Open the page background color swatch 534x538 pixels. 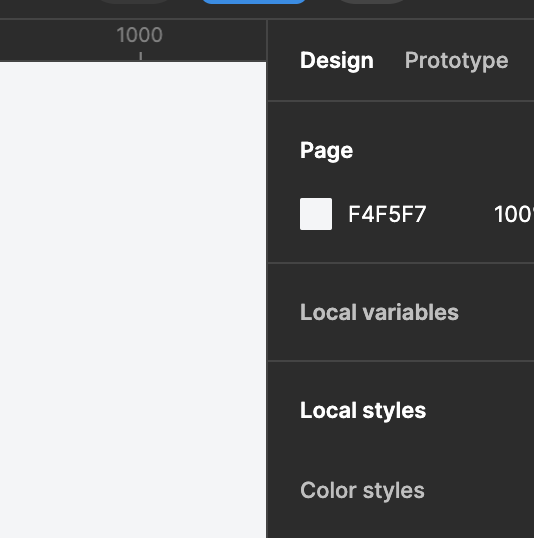click(316, 214)
